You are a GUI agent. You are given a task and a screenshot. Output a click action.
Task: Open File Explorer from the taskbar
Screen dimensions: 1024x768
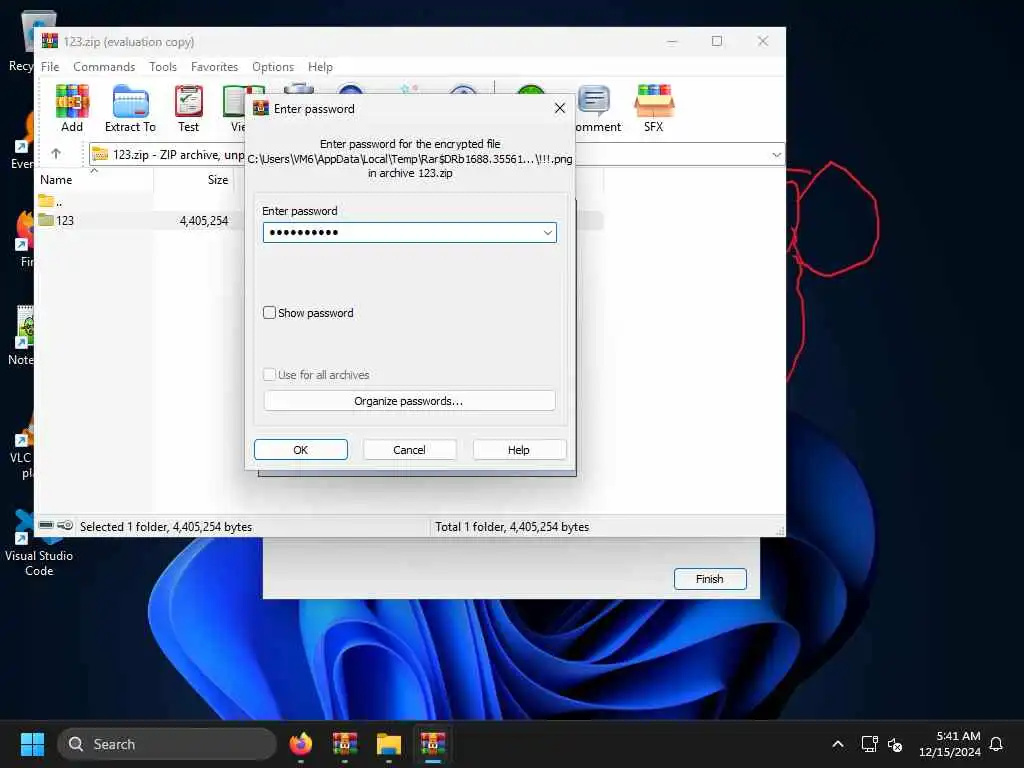point(389,744)
